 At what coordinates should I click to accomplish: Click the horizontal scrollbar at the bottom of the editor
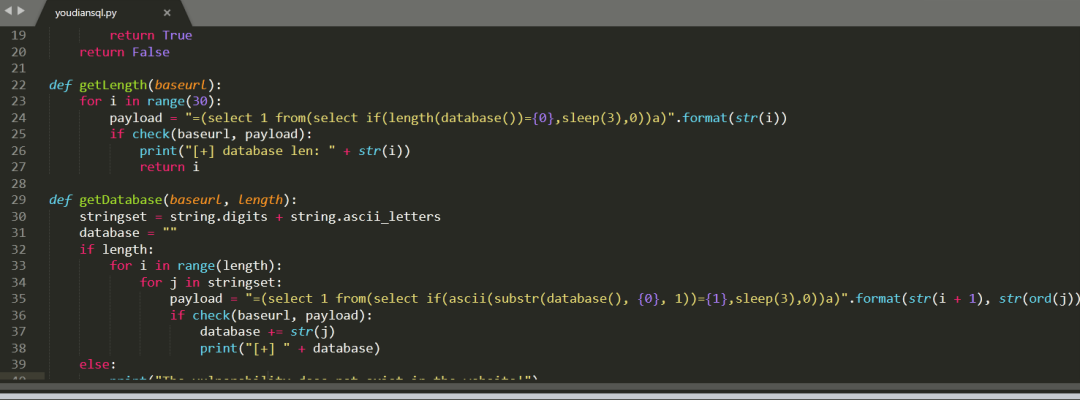pos(540,388)
